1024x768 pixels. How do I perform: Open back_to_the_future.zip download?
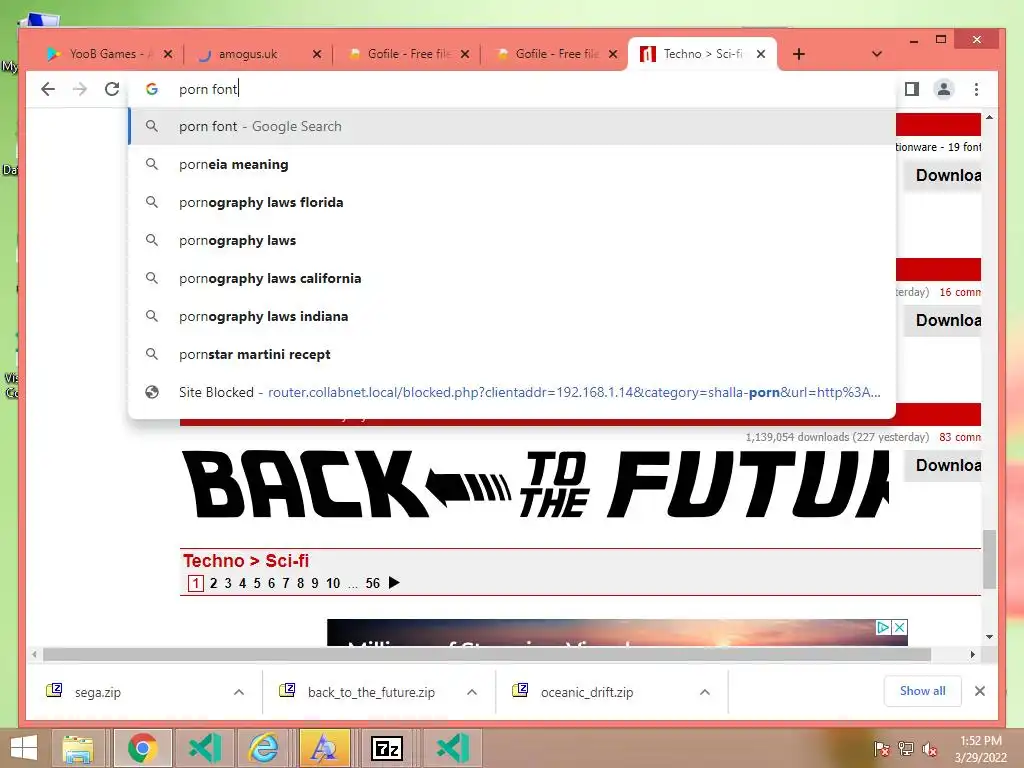tap(370, 692)
